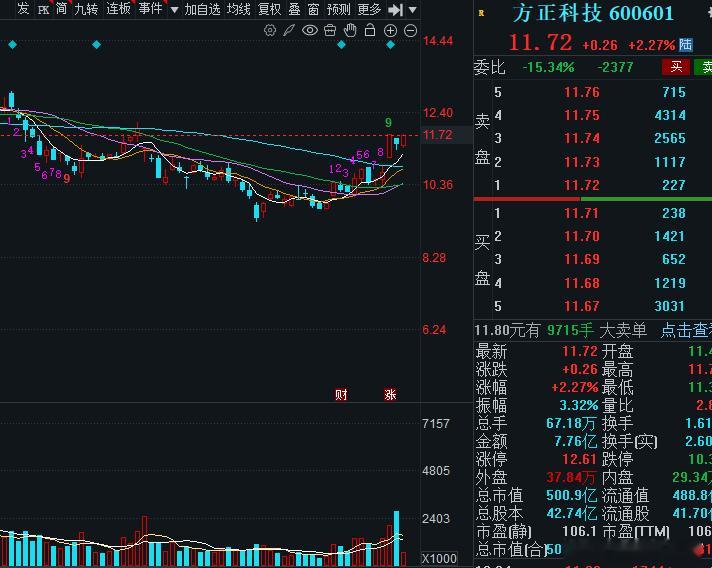Select buy level 2 price 11.70

[582, 236]
